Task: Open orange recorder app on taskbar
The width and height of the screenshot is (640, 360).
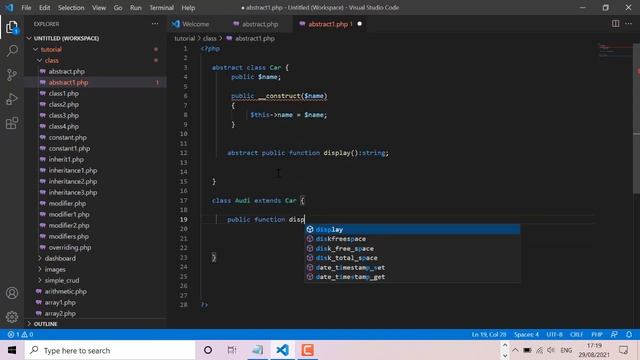Action: [x=307, y=350]
